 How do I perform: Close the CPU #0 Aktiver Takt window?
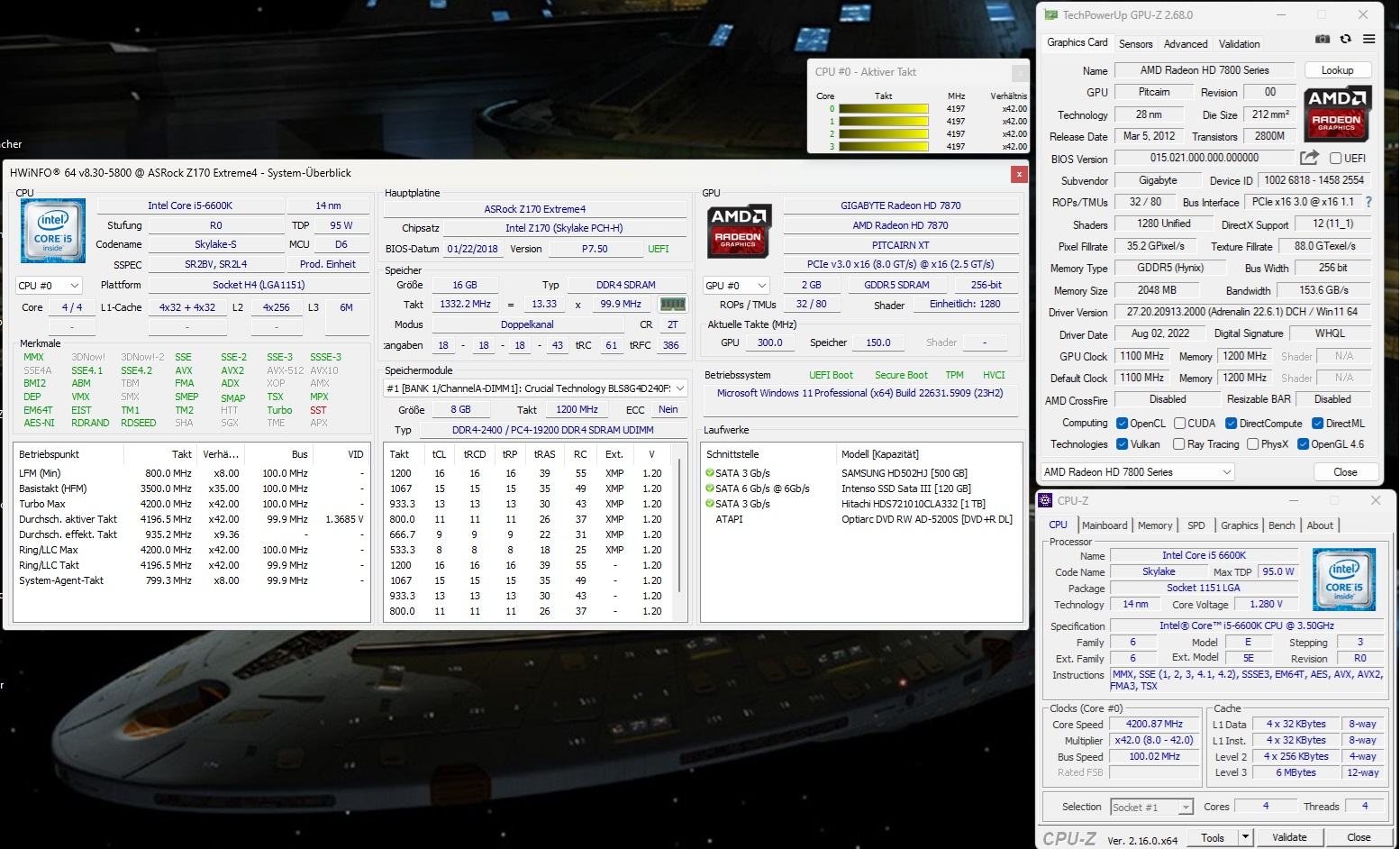coord(1020,73)
